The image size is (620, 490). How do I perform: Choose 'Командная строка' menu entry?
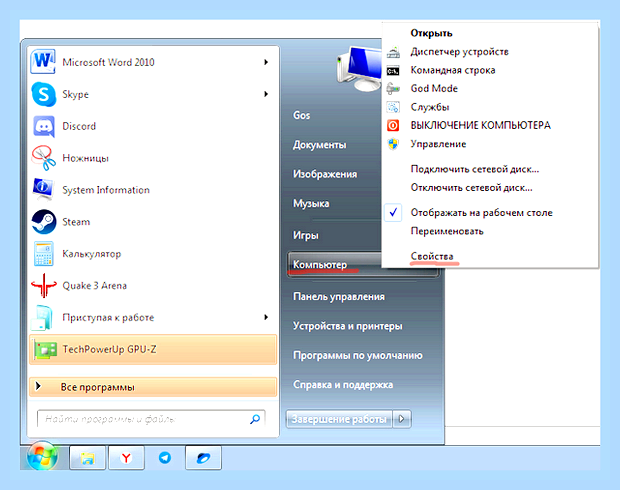click(453, 70)
